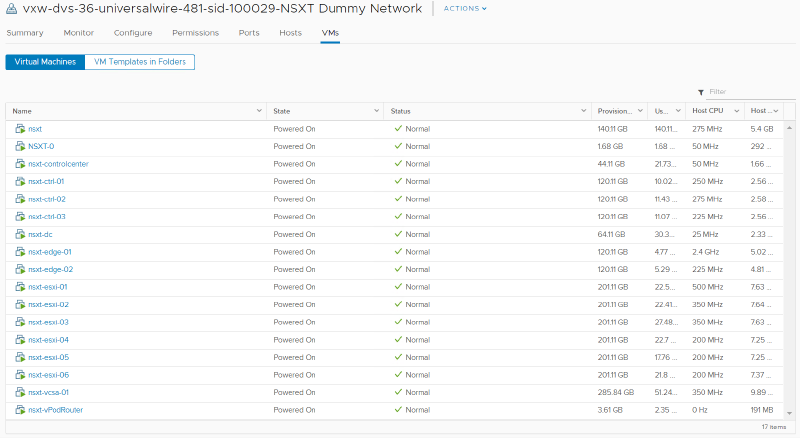Select VM Templates in Folders toggle
800x438 pixels.
coord(140,62)
